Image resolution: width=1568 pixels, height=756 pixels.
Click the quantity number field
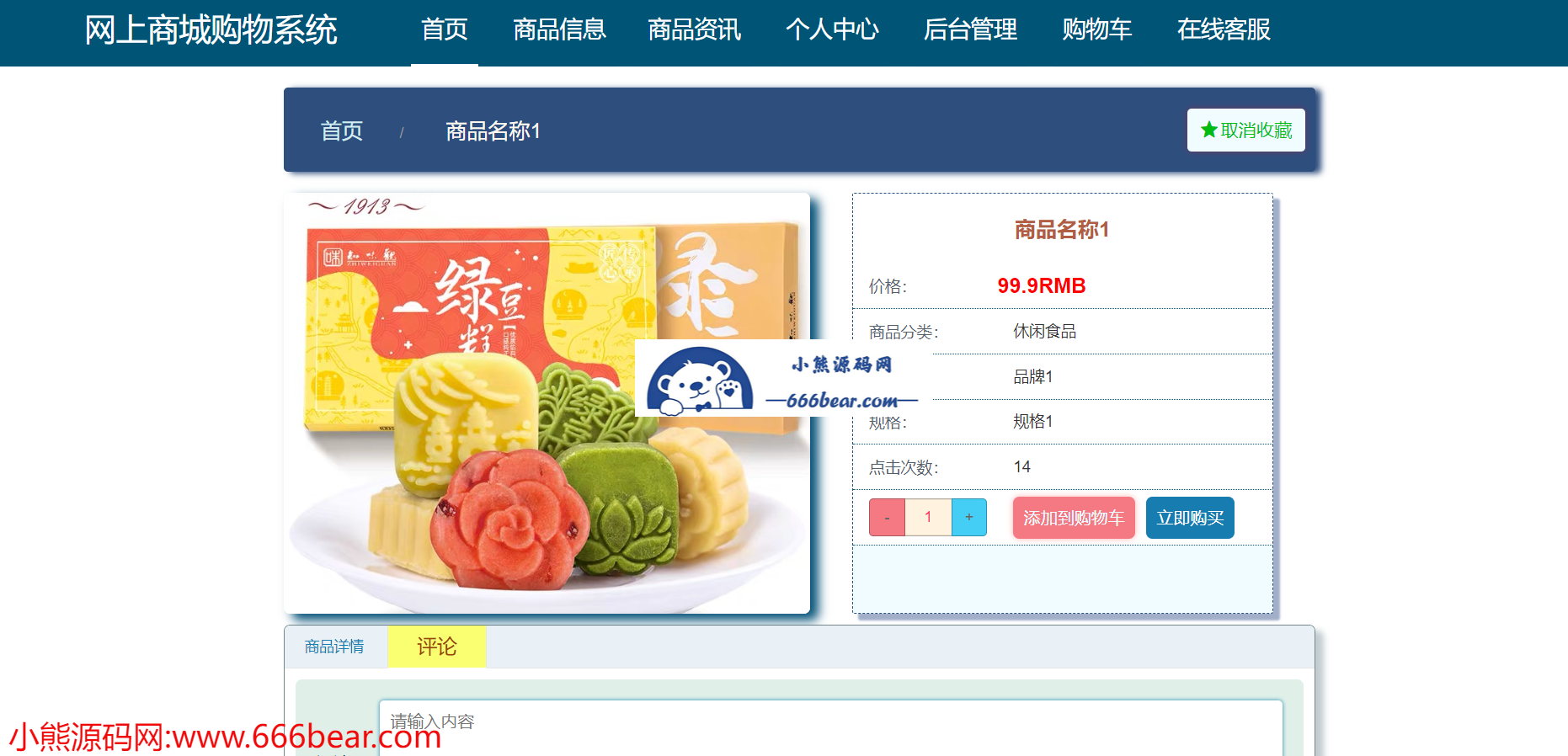(x=928, y=518)
